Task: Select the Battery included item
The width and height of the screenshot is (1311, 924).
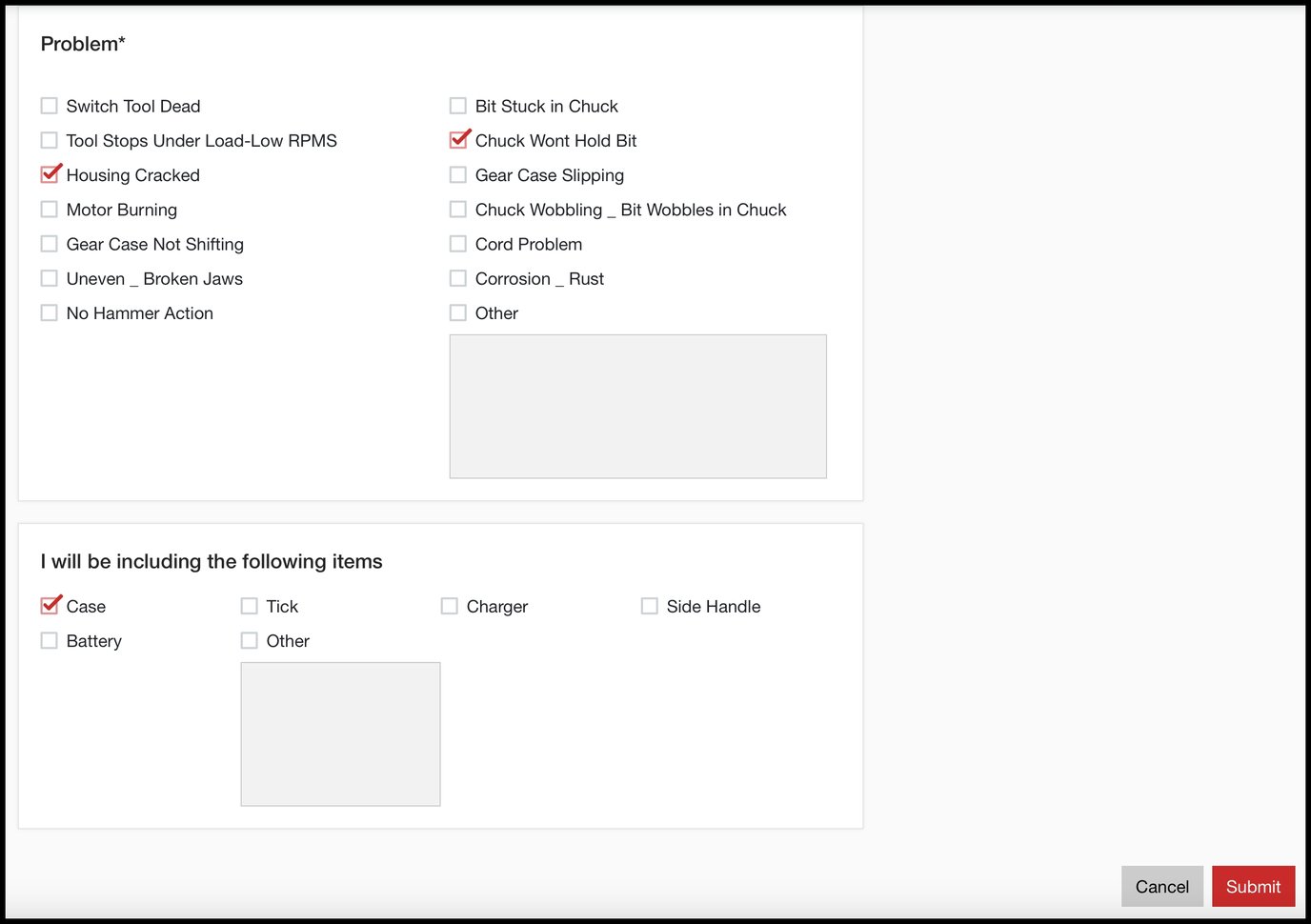Action: tap(49, 640)
